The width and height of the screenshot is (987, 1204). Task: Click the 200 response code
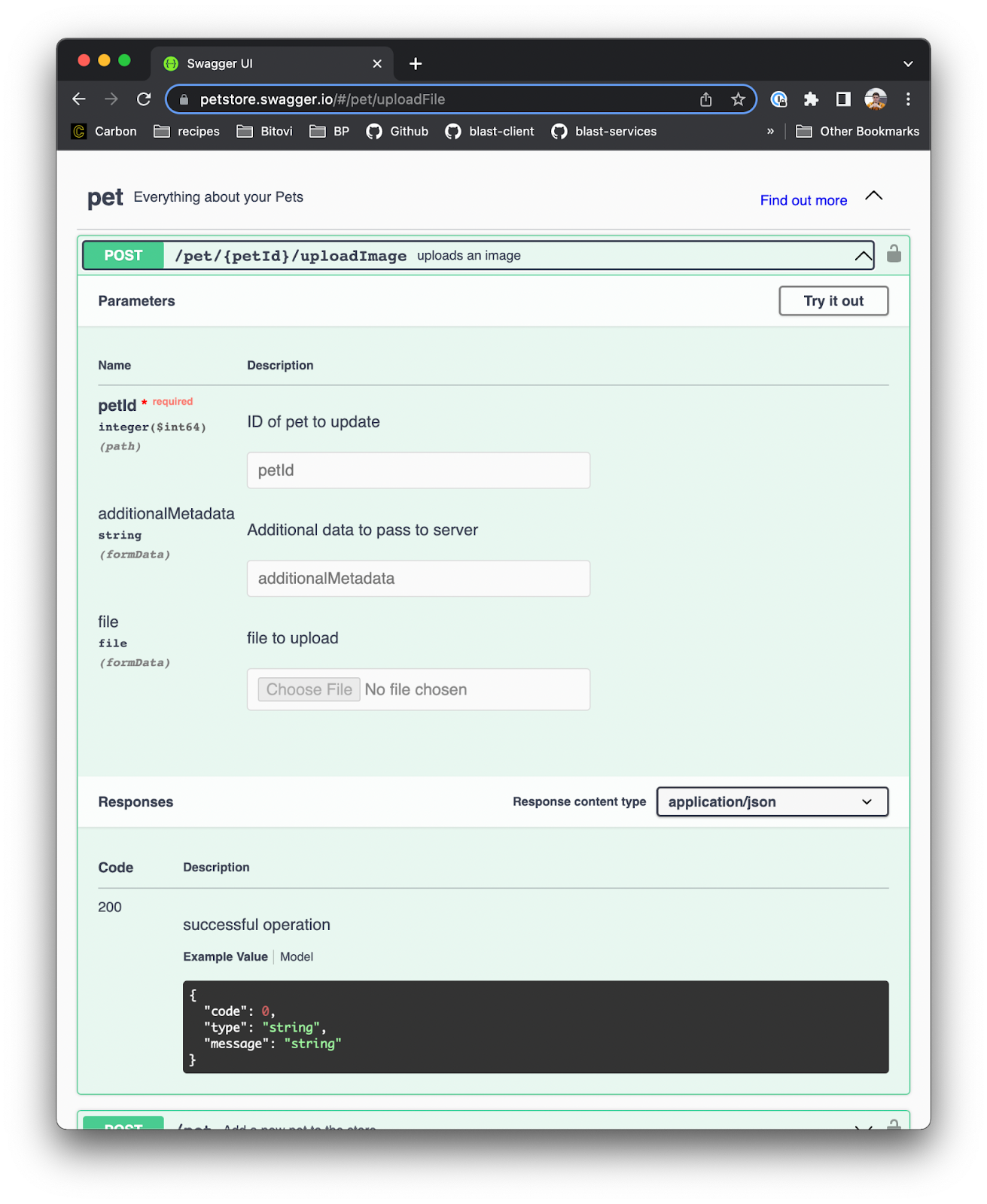tap(110, 908)
